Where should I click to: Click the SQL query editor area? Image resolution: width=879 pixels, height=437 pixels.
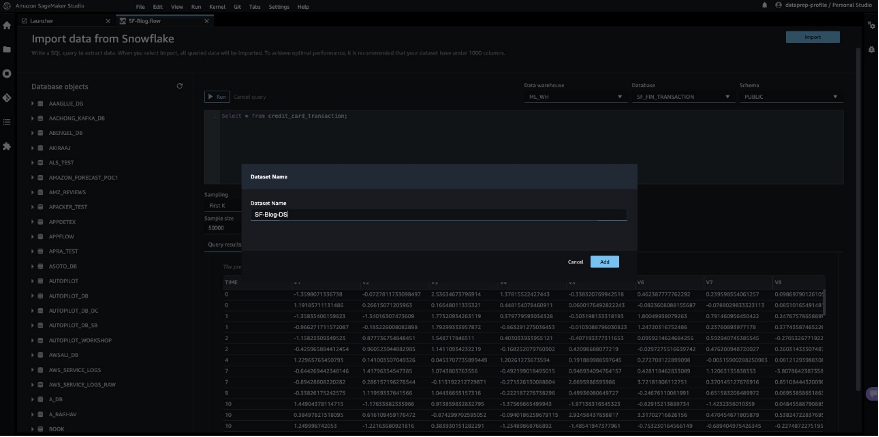524,147
